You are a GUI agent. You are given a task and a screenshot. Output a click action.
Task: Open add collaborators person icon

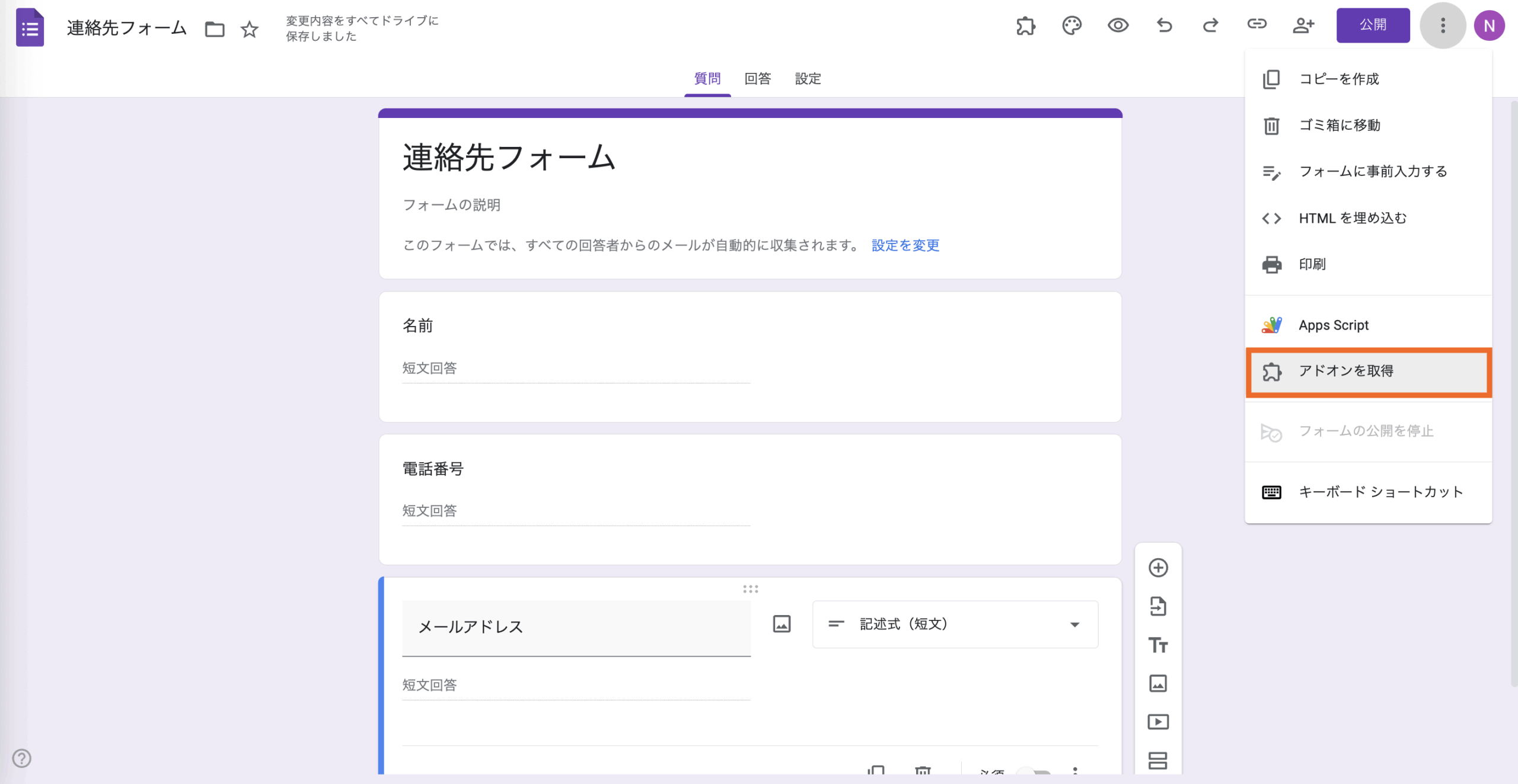[1303, 25]
